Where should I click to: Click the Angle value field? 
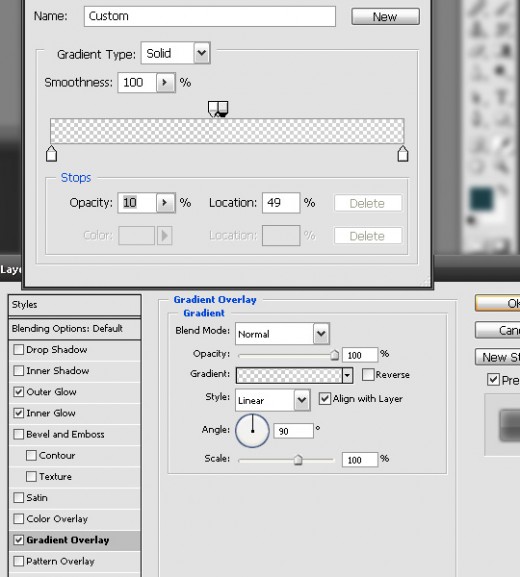click(x=293, y=431)
